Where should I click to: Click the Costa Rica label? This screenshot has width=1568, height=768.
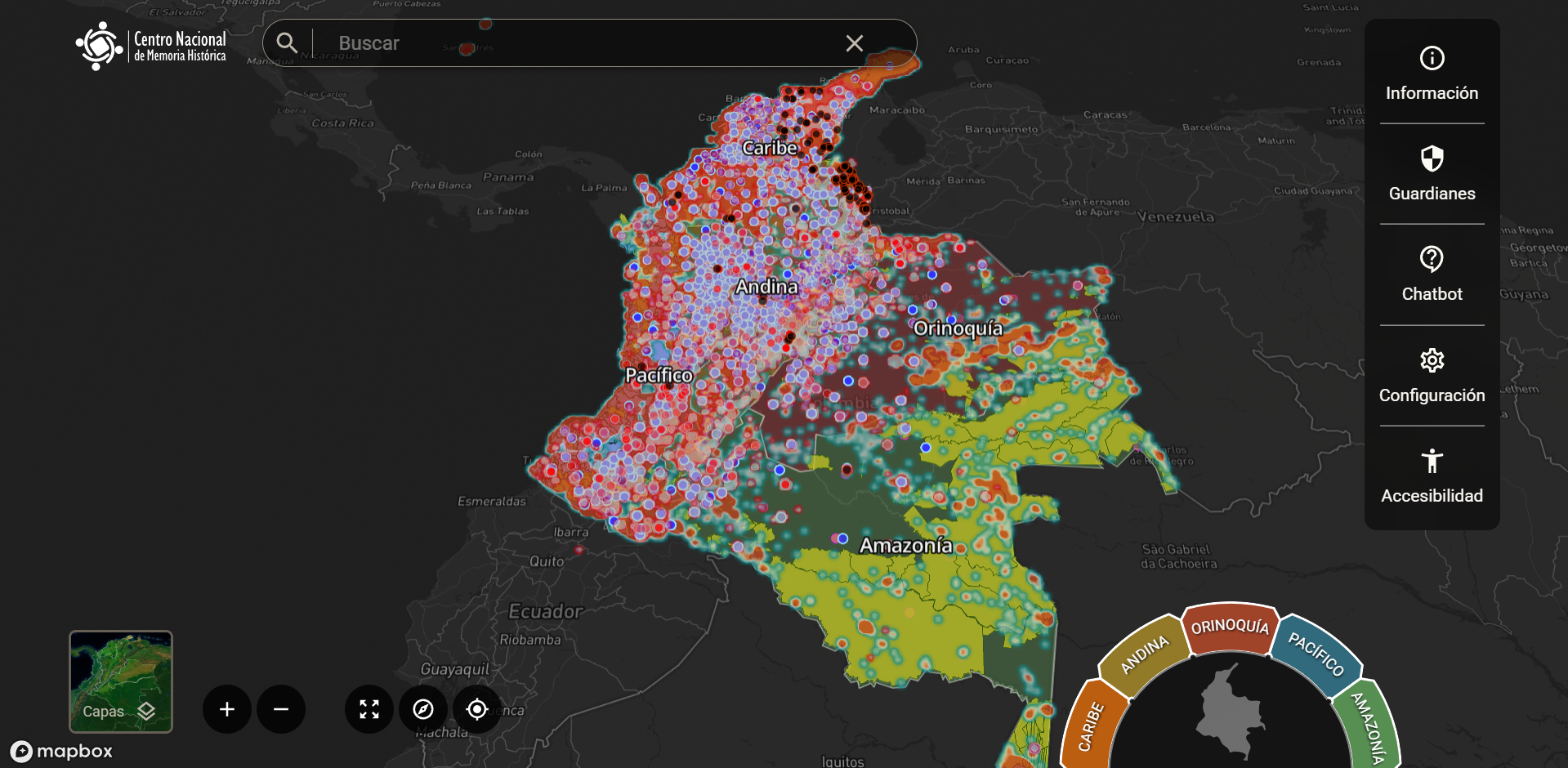343,123
